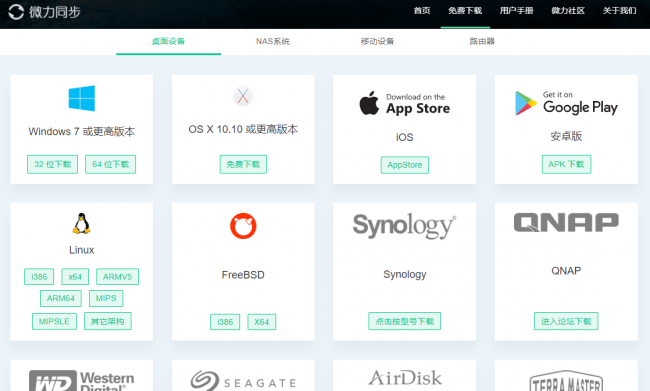Click the 微力同步 sync logo icon
This screenshot has height=391, width=650.
pyautogui.click(x=16, y=11)
